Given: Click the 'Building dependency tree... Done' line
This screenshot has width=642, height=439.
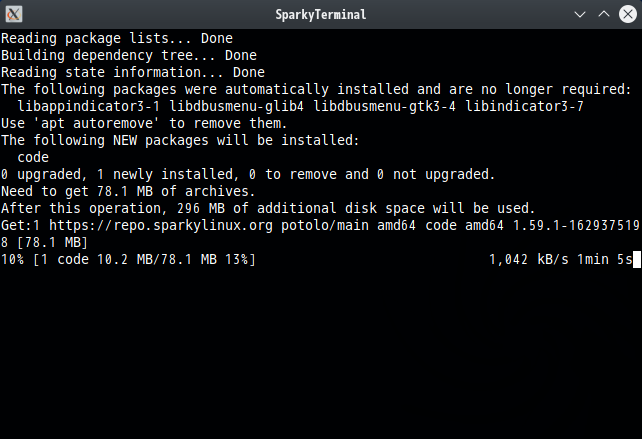Looking at the screenshot, I should [129, 56].
